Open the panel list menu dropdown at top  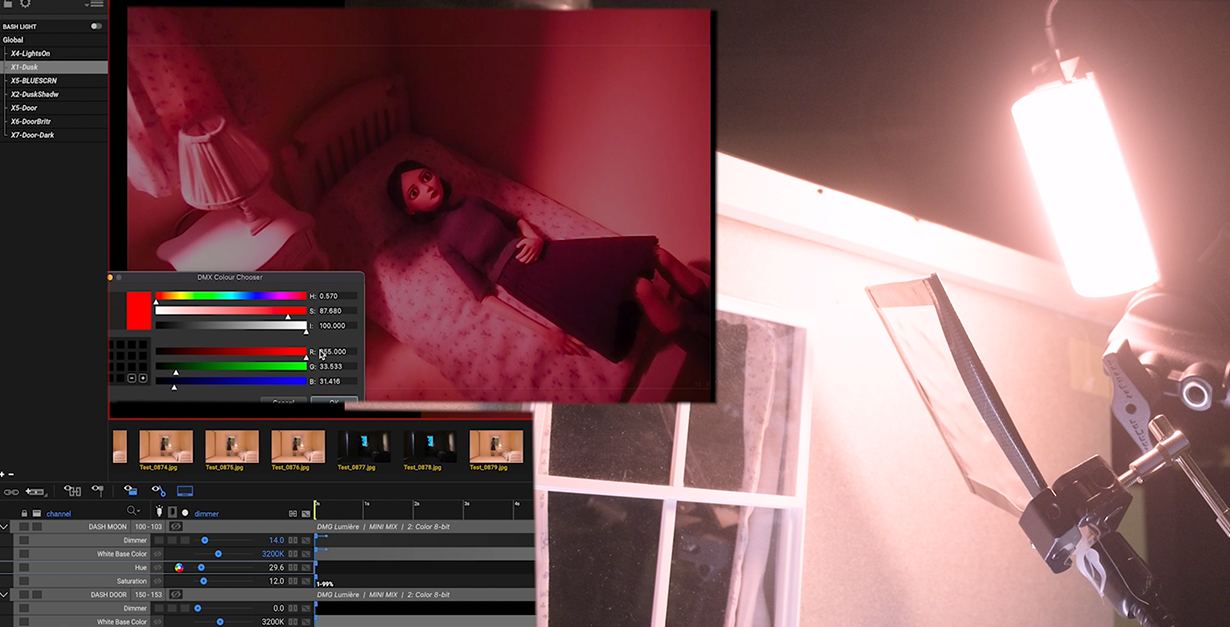coord(94,4)
